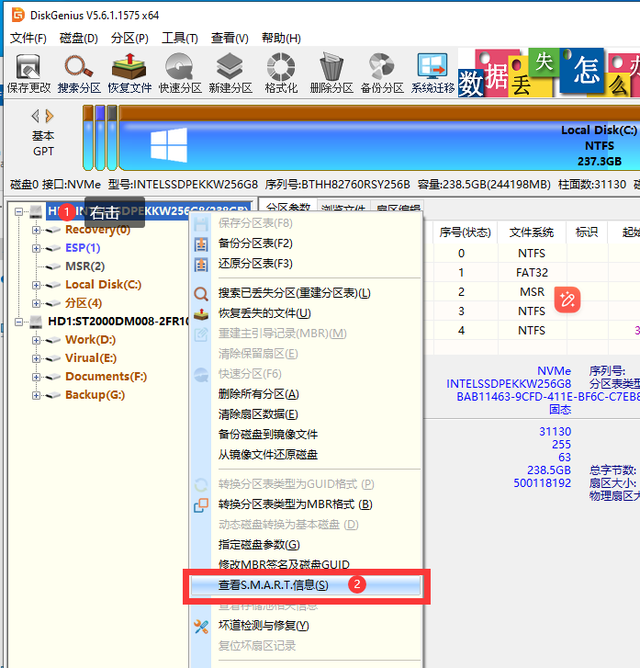The height and width of the screenshot is (668, 640).
Task: Collapse the HD0 disk tree node
Action: [x=19, y=211]
